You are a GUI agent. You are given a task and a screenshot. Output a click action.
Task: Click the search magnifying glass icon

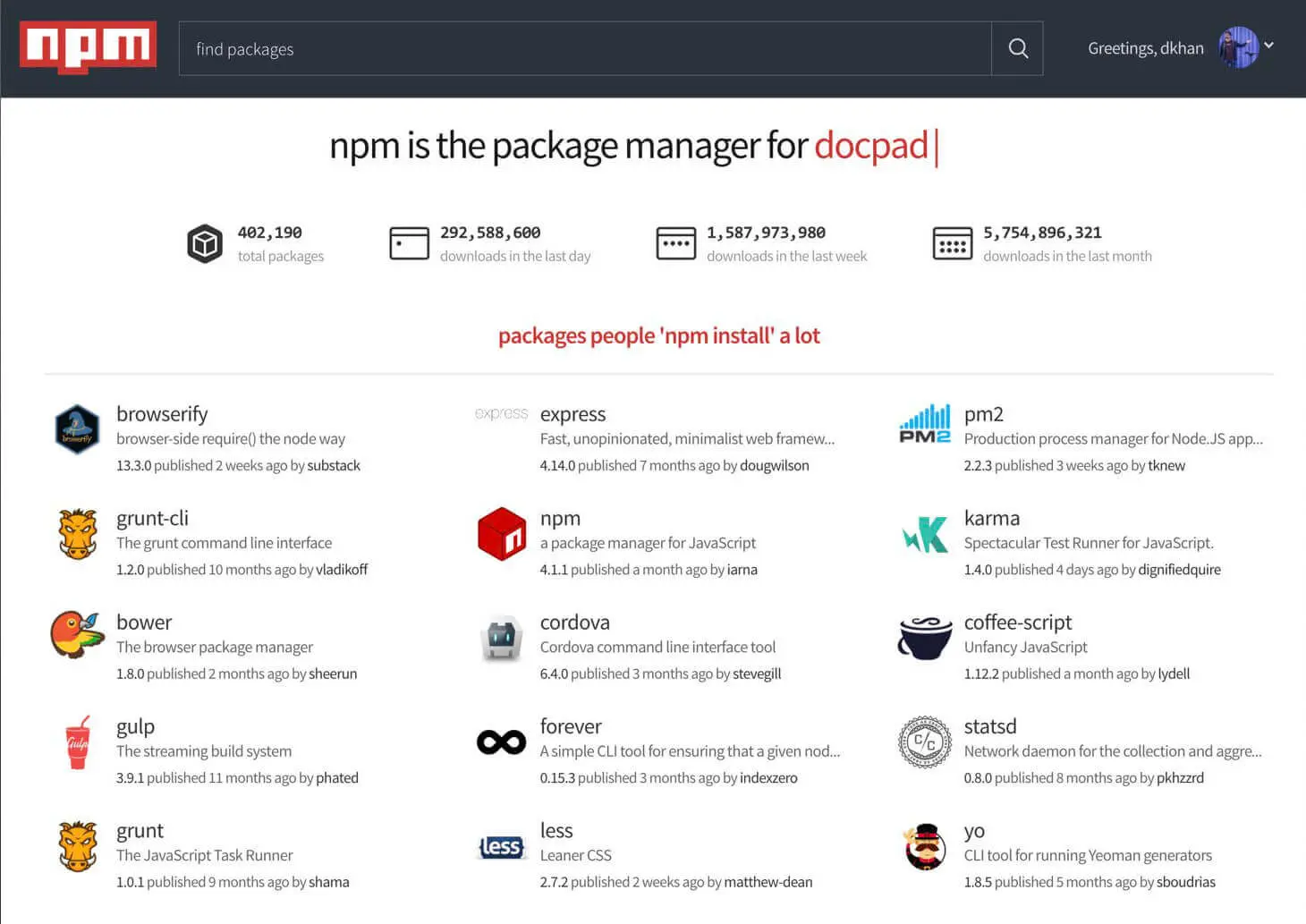1017,48
